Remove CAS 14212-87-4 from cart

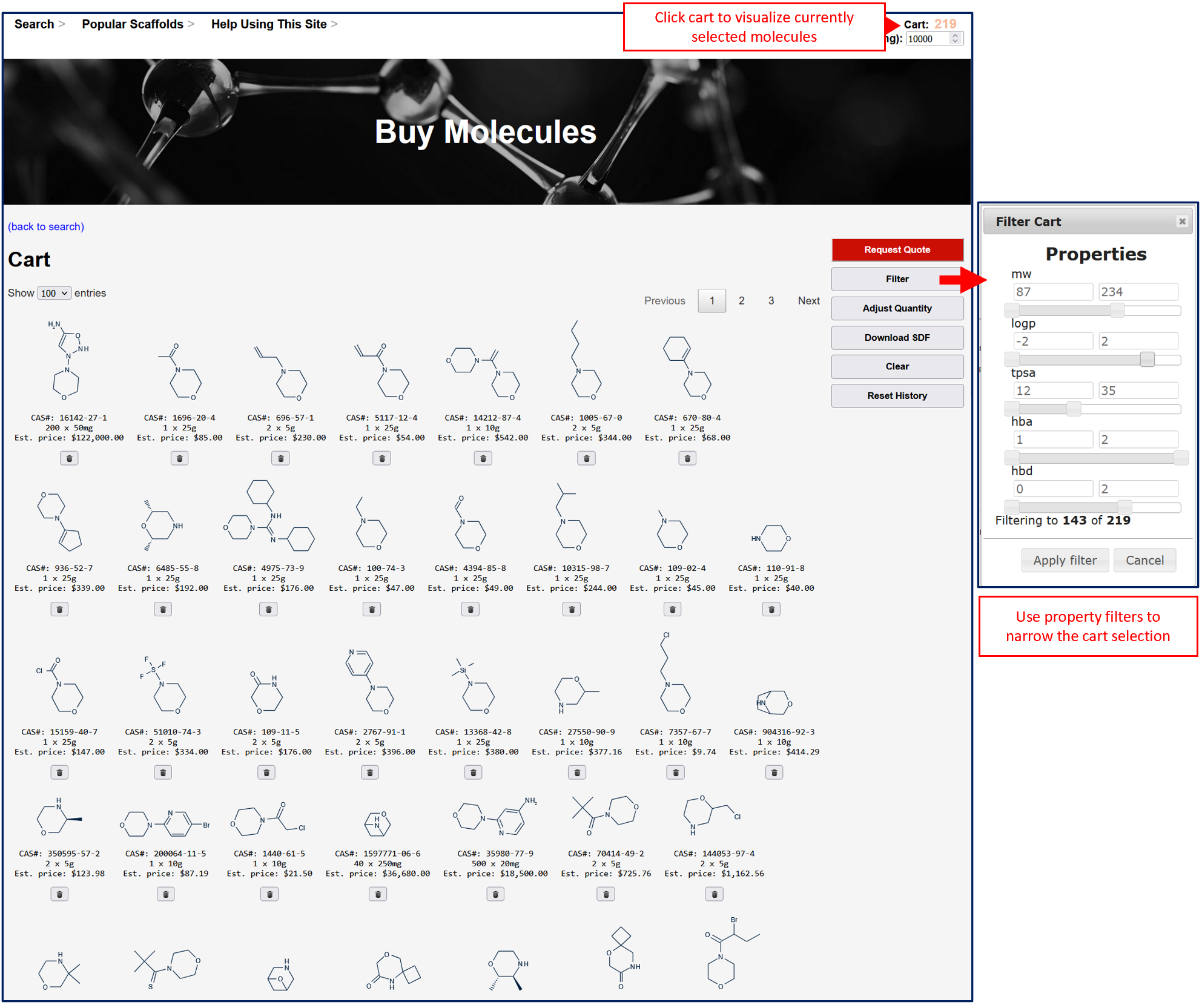tap(483, 458)
